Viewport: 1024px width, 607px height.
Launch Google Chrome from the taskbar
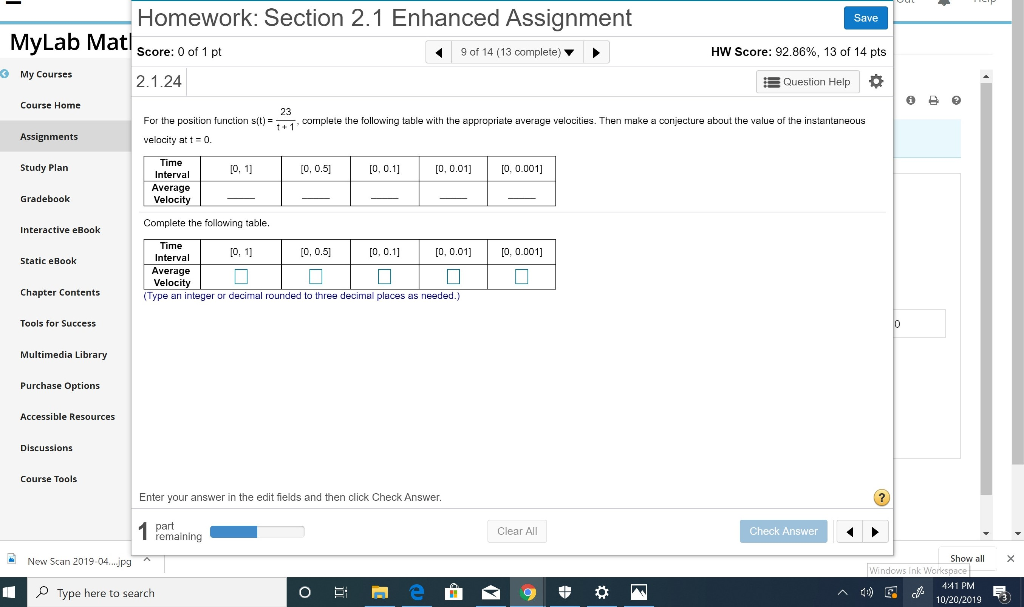click(x=528, y=592)
